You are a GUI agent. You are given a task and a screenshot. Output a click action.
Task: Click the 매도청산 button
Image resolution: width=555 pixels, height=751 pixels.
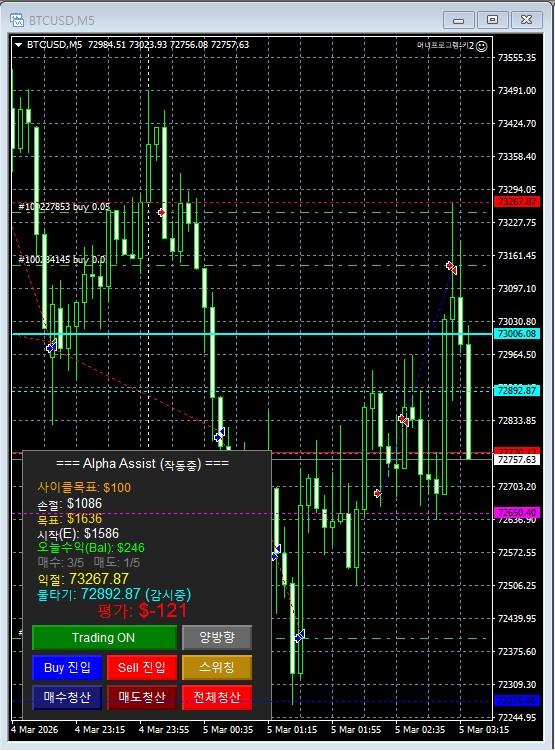142,697
